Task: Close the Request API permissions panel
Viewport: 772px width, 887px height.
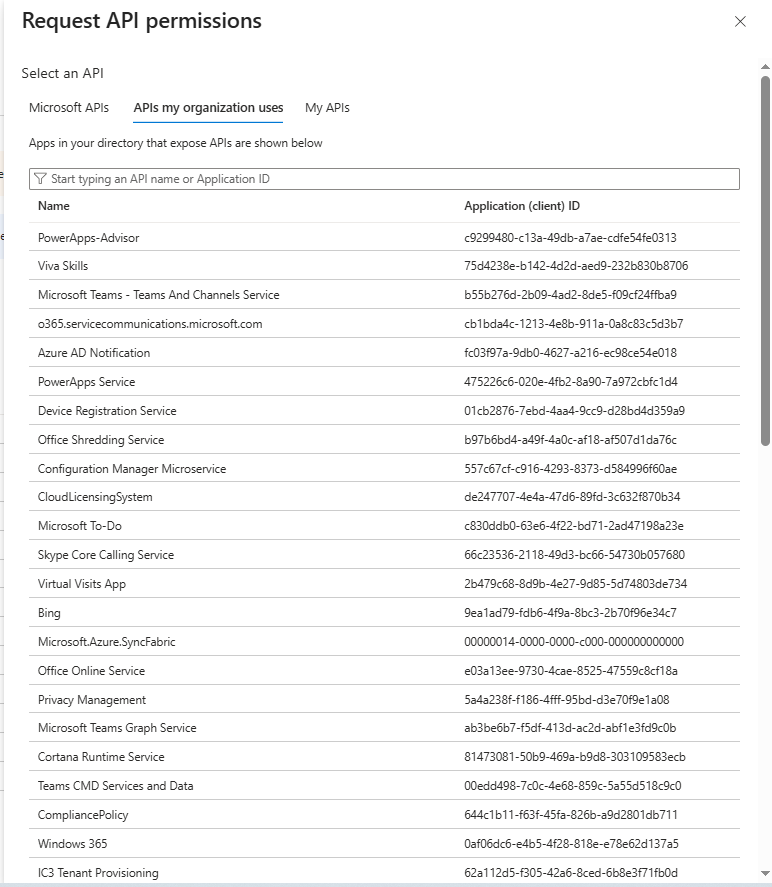Action: tap(740, 22)
